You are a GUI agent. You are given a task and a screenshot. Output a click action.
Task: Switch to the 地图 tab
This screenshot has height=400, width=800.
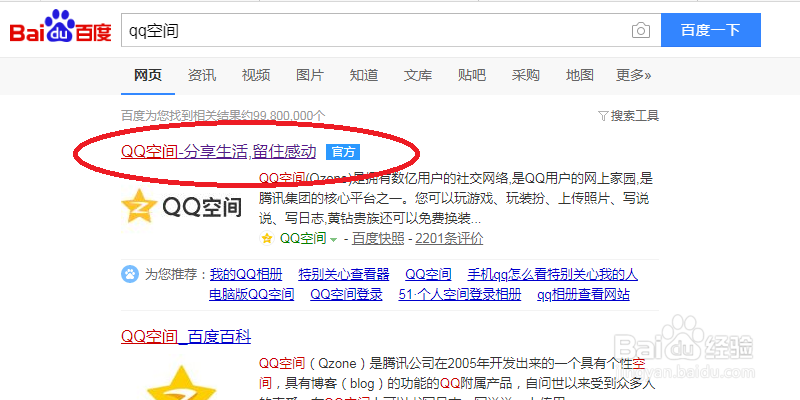(x=580, y=76)
